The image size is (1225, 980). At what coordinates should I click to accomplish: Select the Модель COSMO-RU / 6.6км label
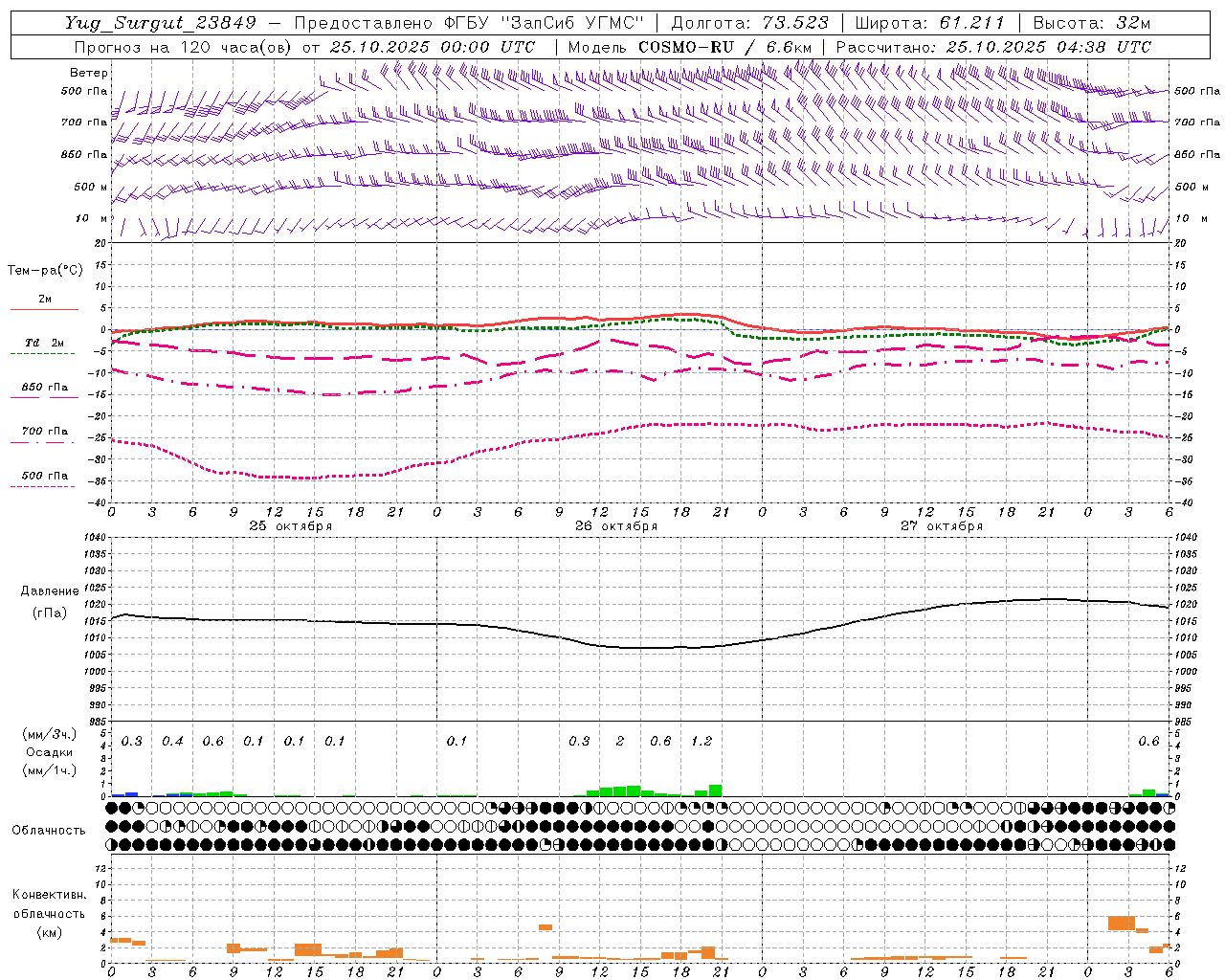[x=690, y=47]
